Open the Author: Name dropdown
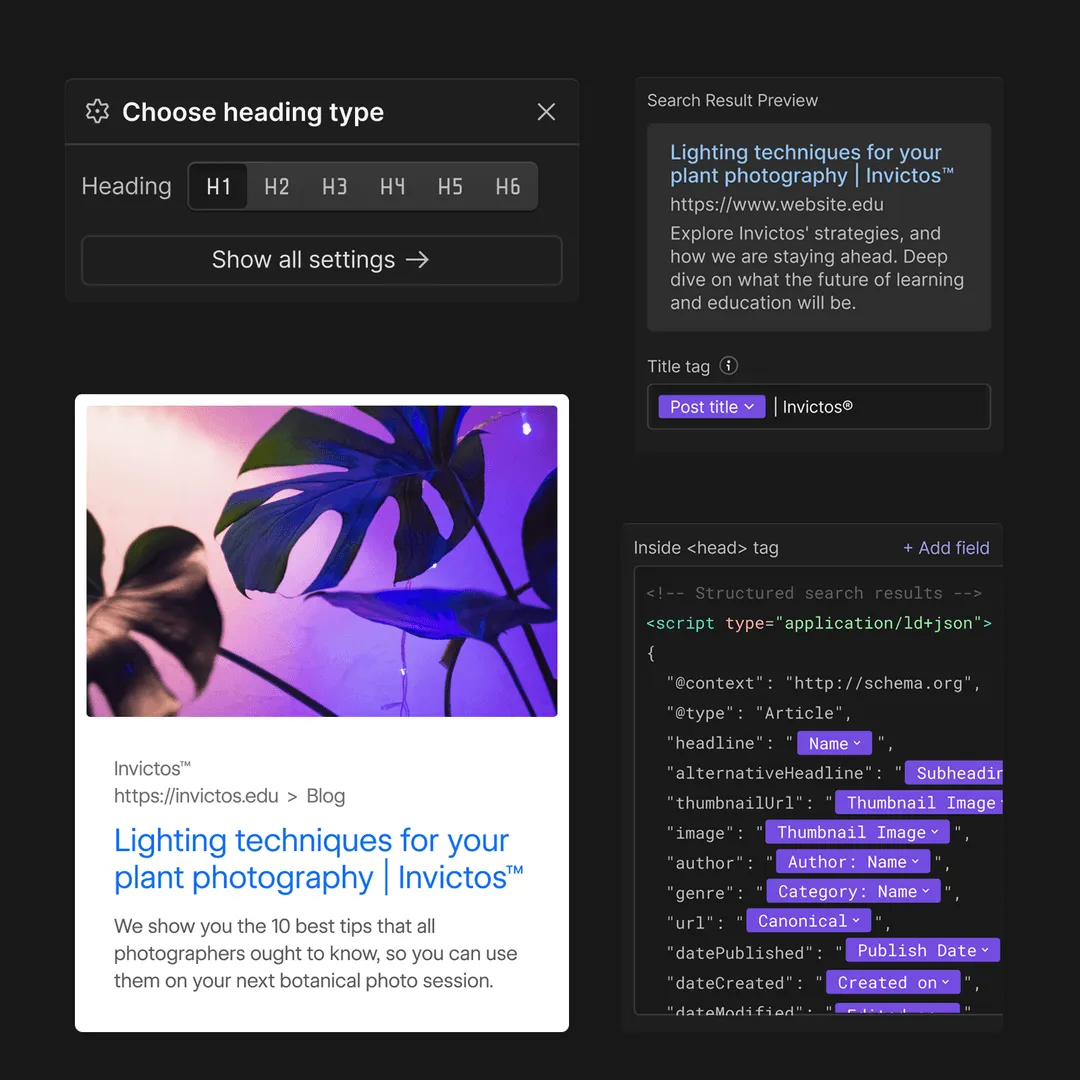1080x1080 pixels. [x=853, y=861]
